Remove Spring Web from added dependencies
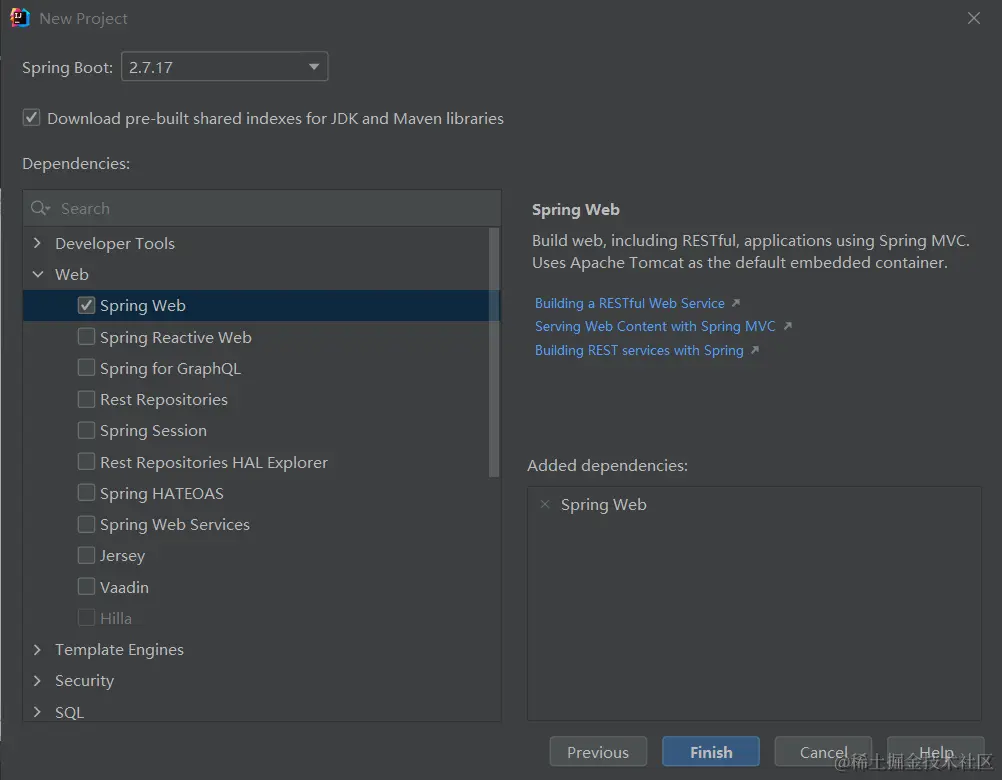The image size is (1002, 780). [545, 504]
